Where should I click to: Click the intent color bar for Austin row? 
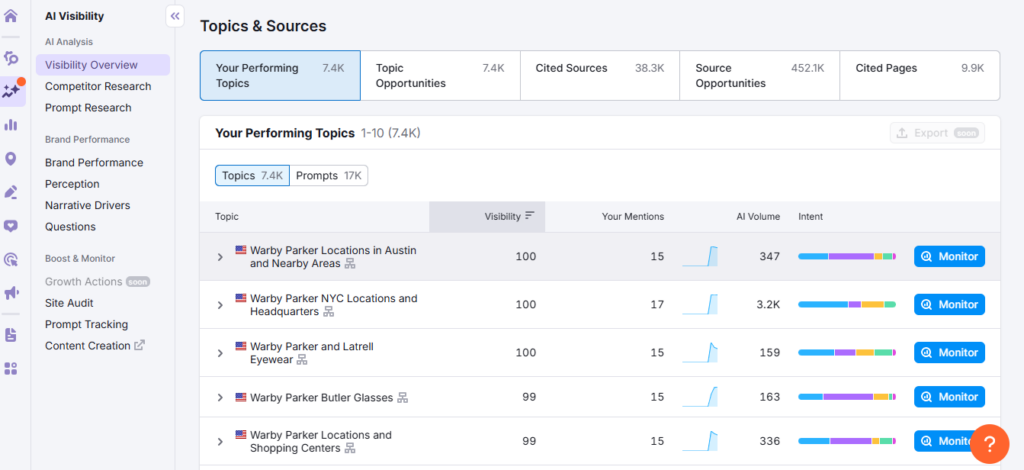847,257
